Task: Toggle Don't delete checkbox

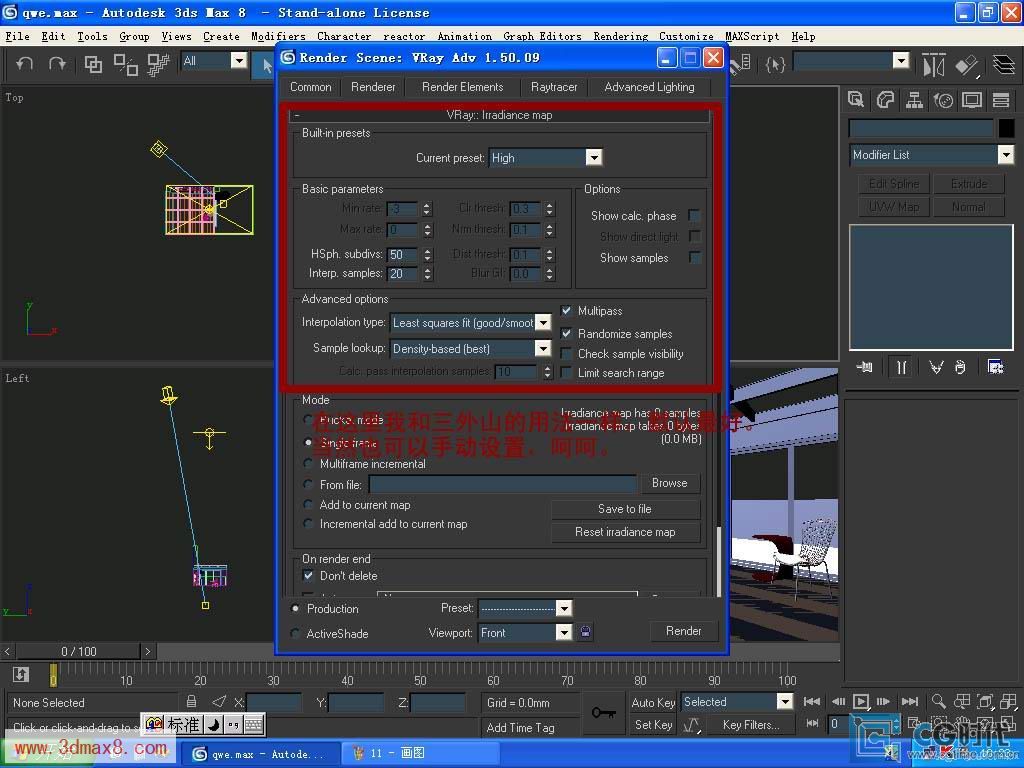Action: coord(308,575)
